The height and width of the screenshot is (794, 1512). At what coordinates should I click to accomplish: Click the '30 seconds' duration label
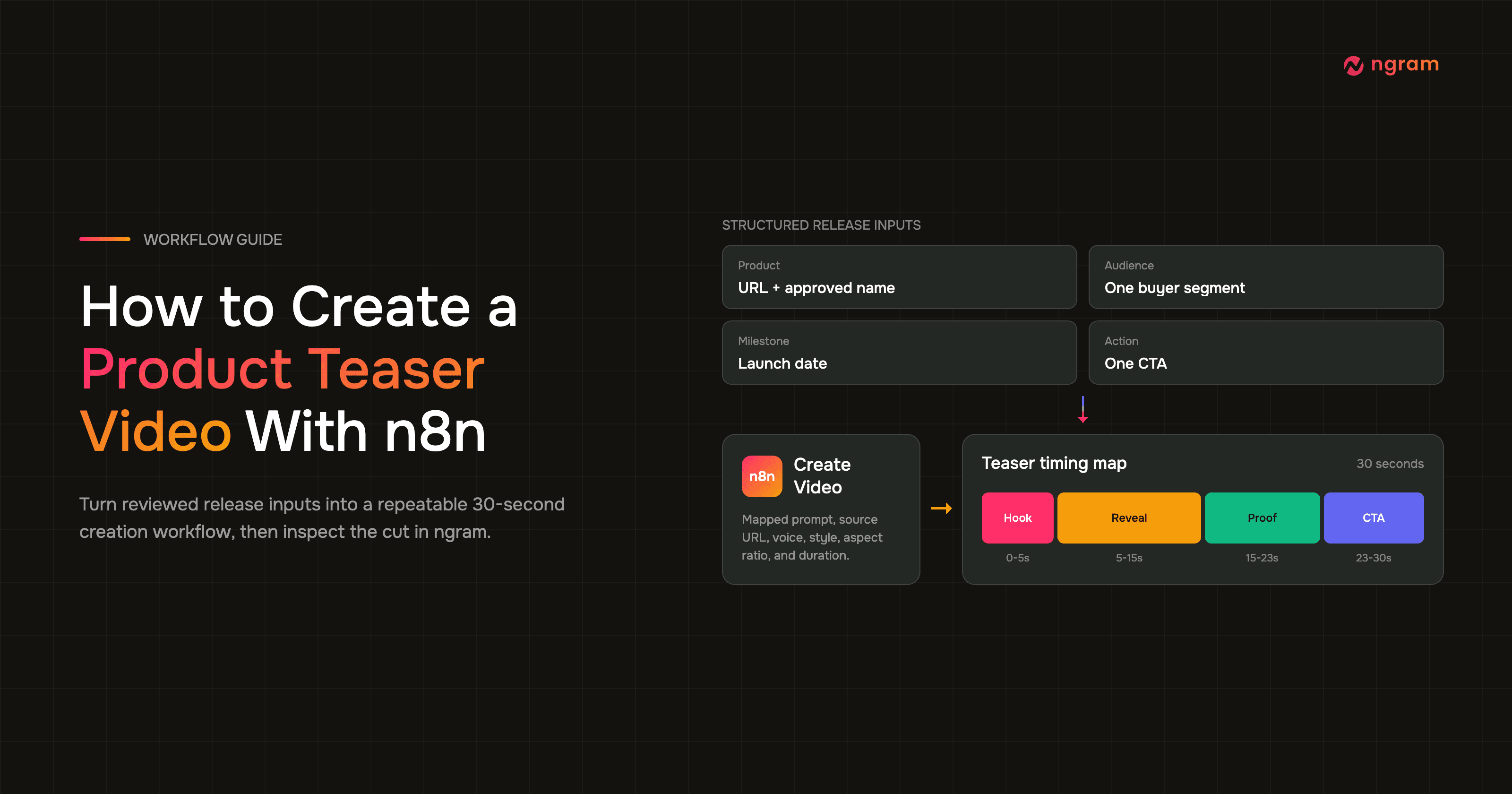click(x=1389, y=464)
